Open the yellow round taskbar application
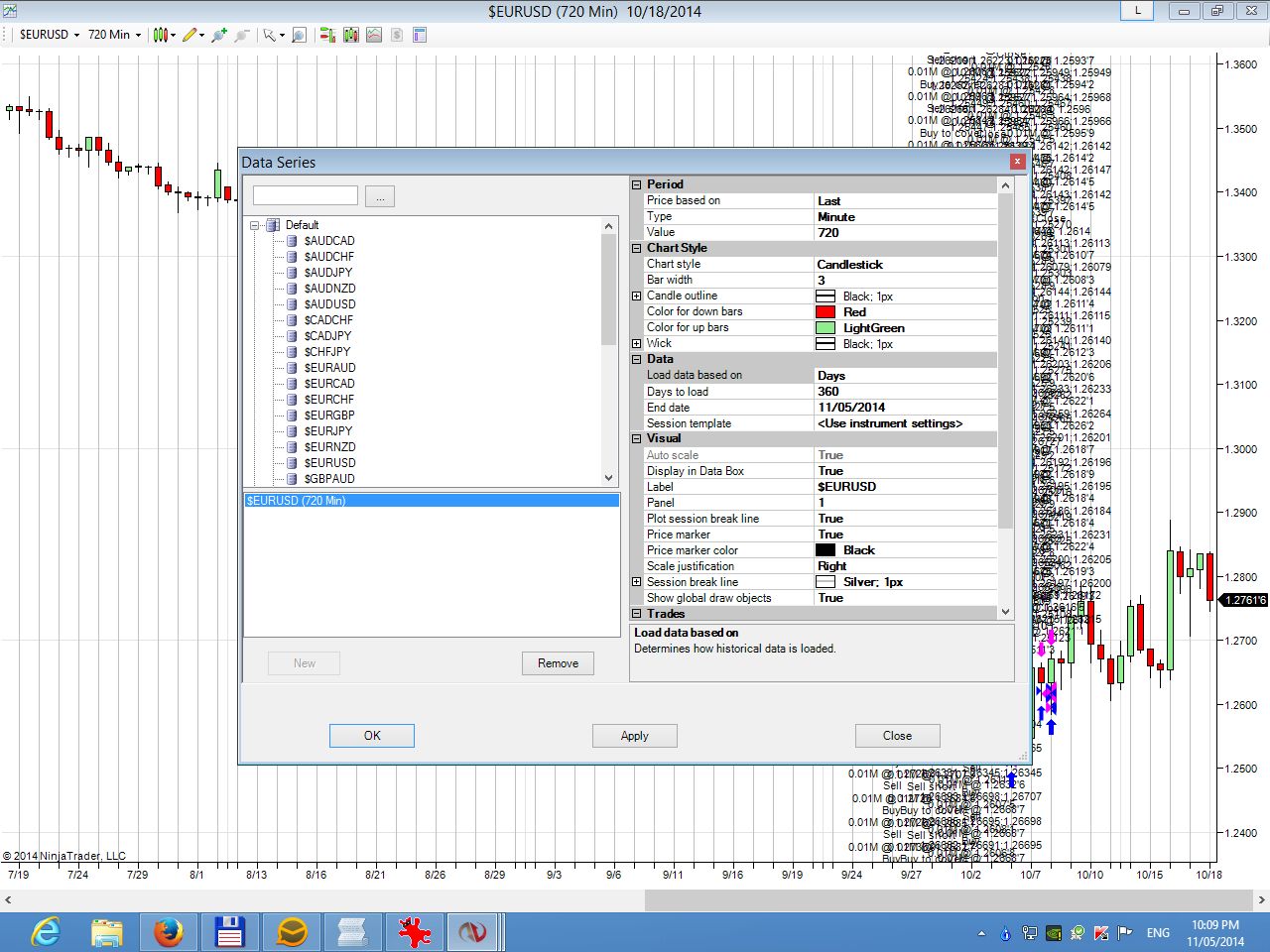The height and width of the screenshot is (952, 1270). [x=292, y=932]
